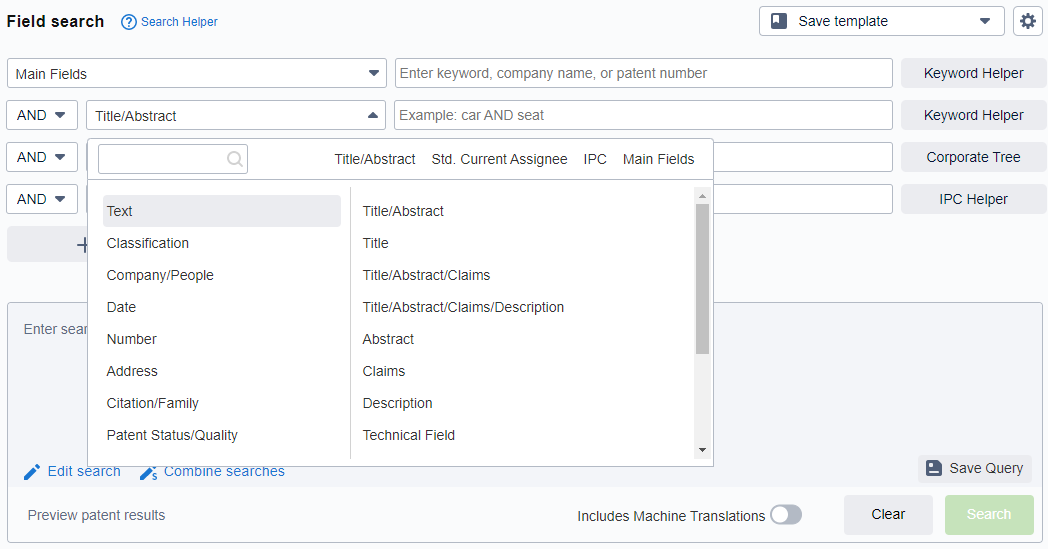The width and height of the screenshot is (1048, 549).
Task: Click the Save Query disk icon
Action: [x=934, y=468]
